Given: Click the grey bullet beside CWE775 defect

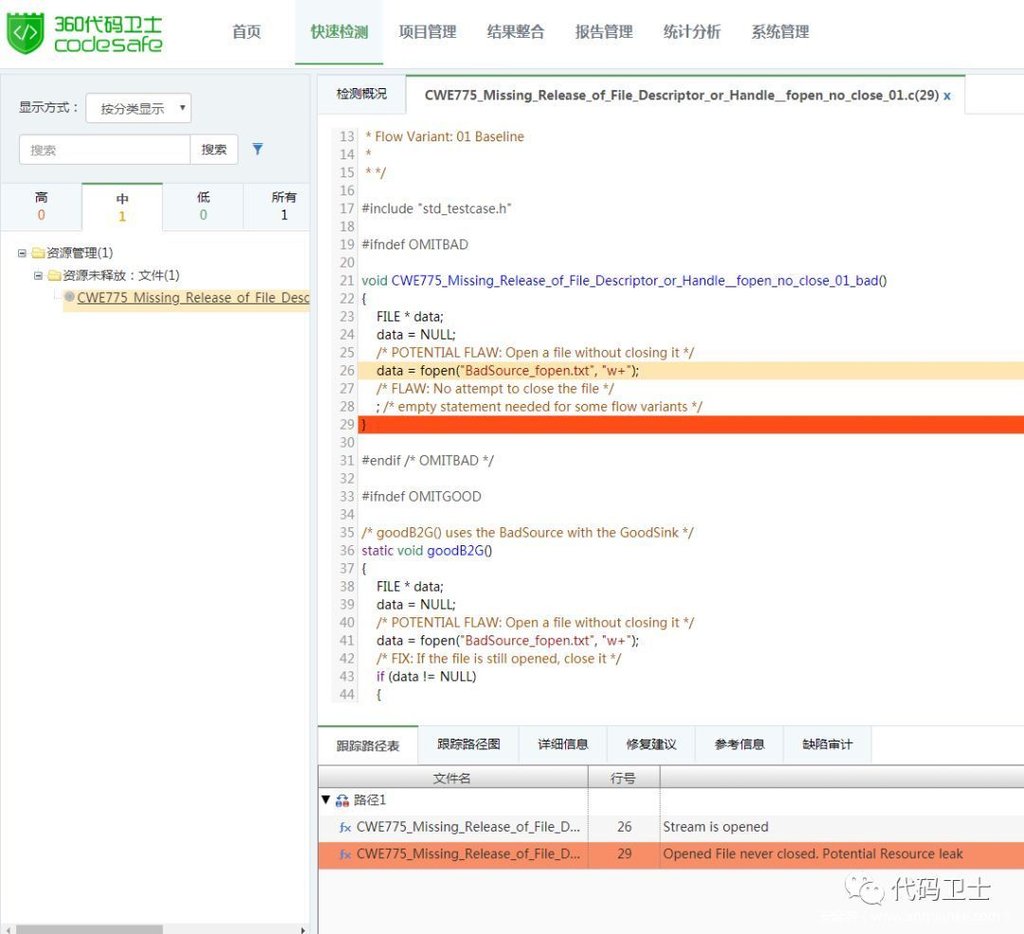Looking at the screenshot, I should coord(69,297).
